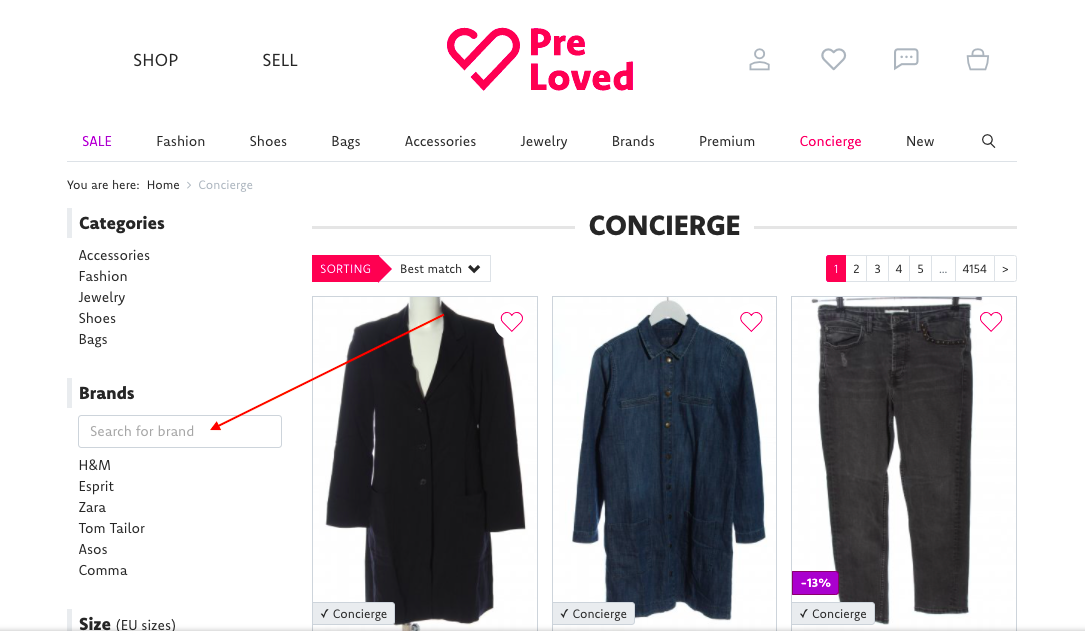Favorite the denim shirt dress heart
Screen dimensions: 1085x631
751,321
